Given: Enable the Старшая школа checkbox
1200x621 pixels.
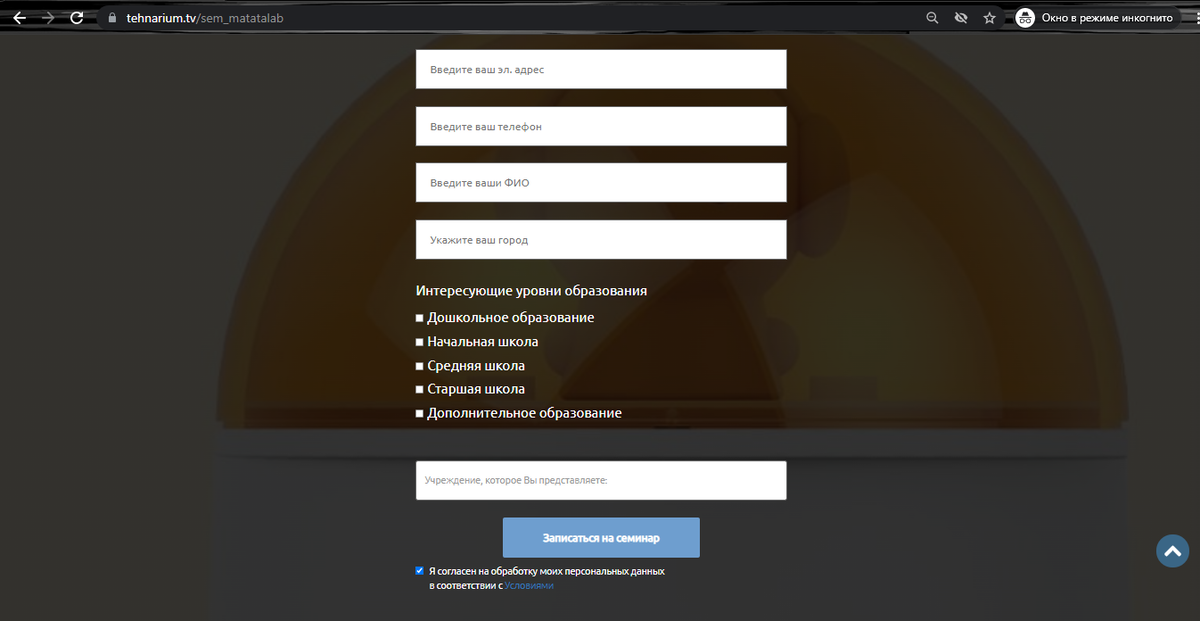Looking at the screenshot, I should click(420, 390).
